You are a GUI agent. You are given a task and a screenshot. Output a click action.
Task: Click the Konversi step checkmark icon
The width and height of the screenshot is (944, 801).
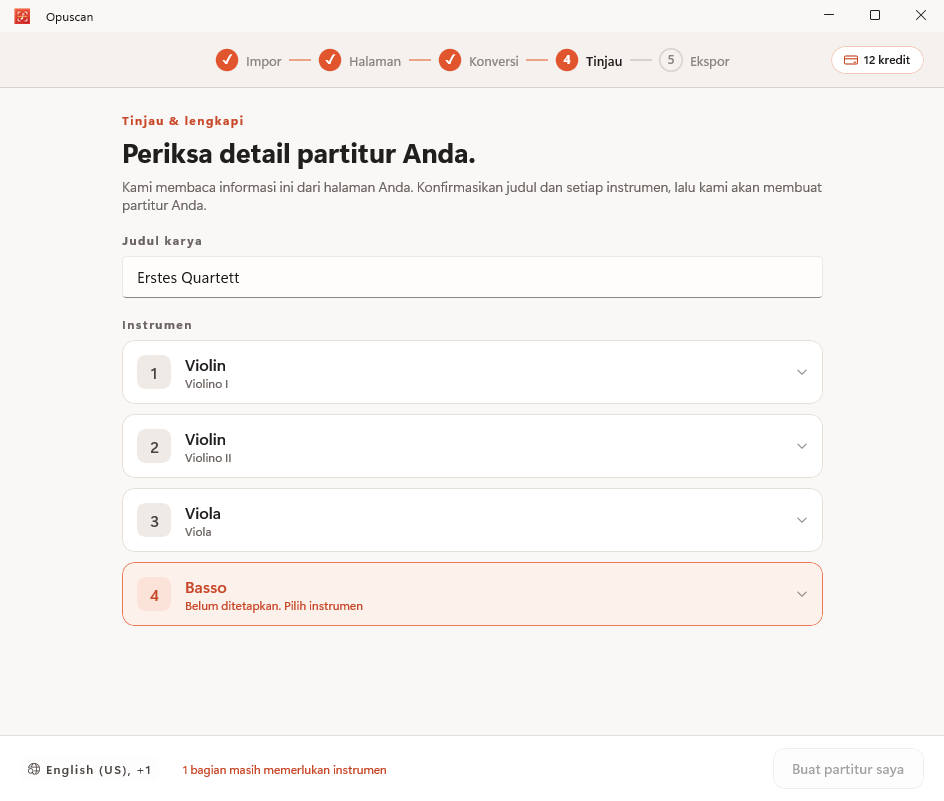pos(450,60)
